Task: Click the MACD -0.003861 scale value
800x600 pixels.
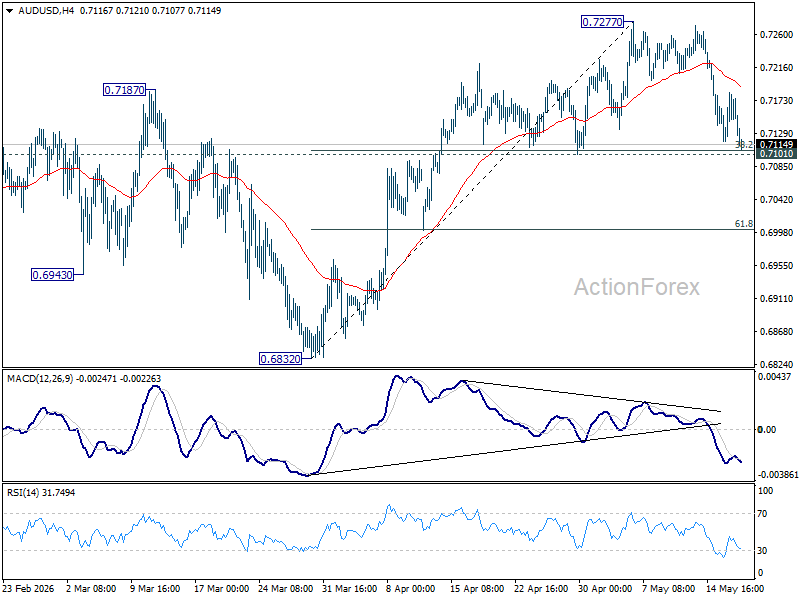Action: 778,474
